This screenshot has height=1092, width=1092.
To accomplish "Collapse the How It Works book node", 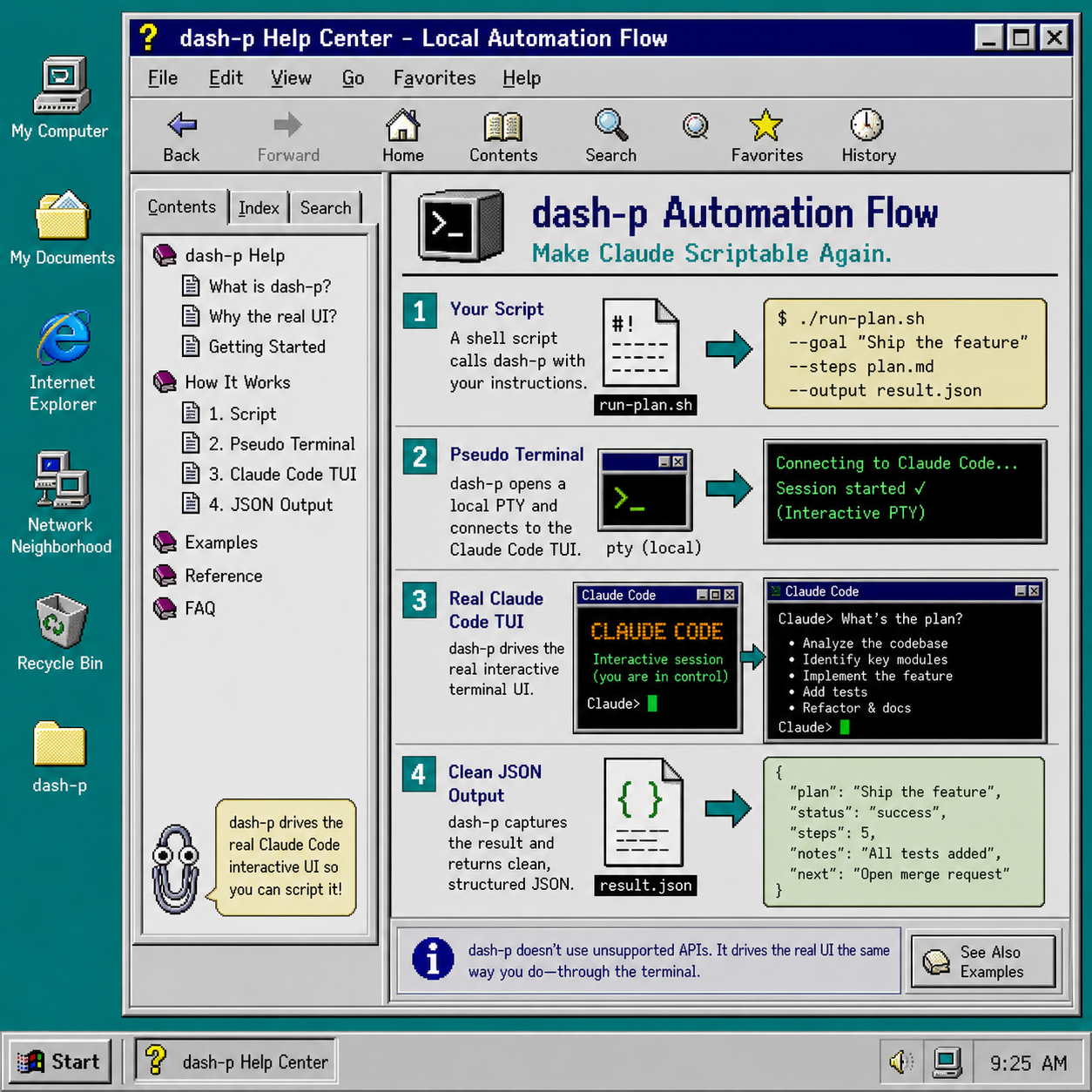I will point(165,381).
